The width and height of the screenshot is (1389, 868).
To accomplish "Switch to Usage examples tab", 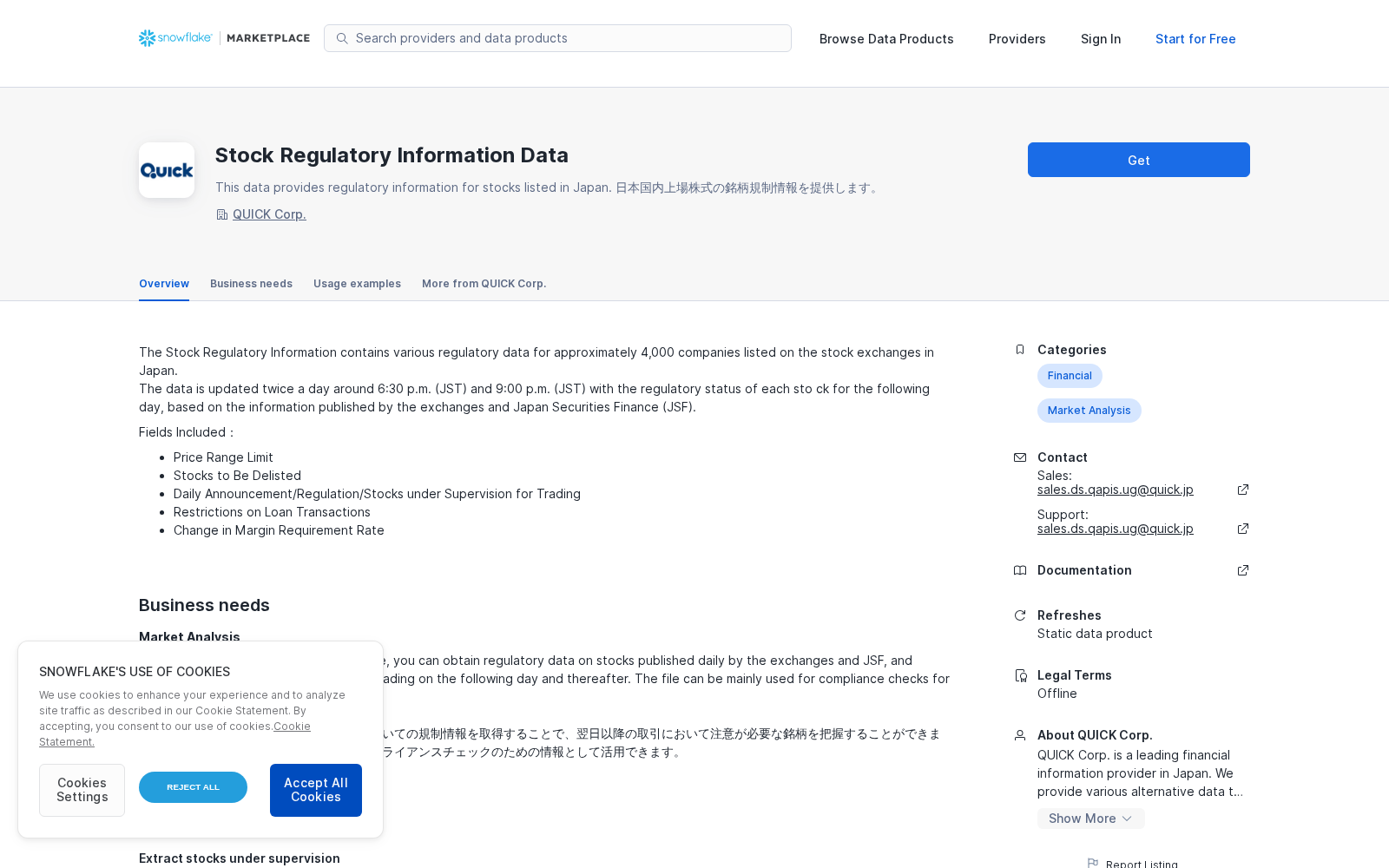I will click(357, 284).
